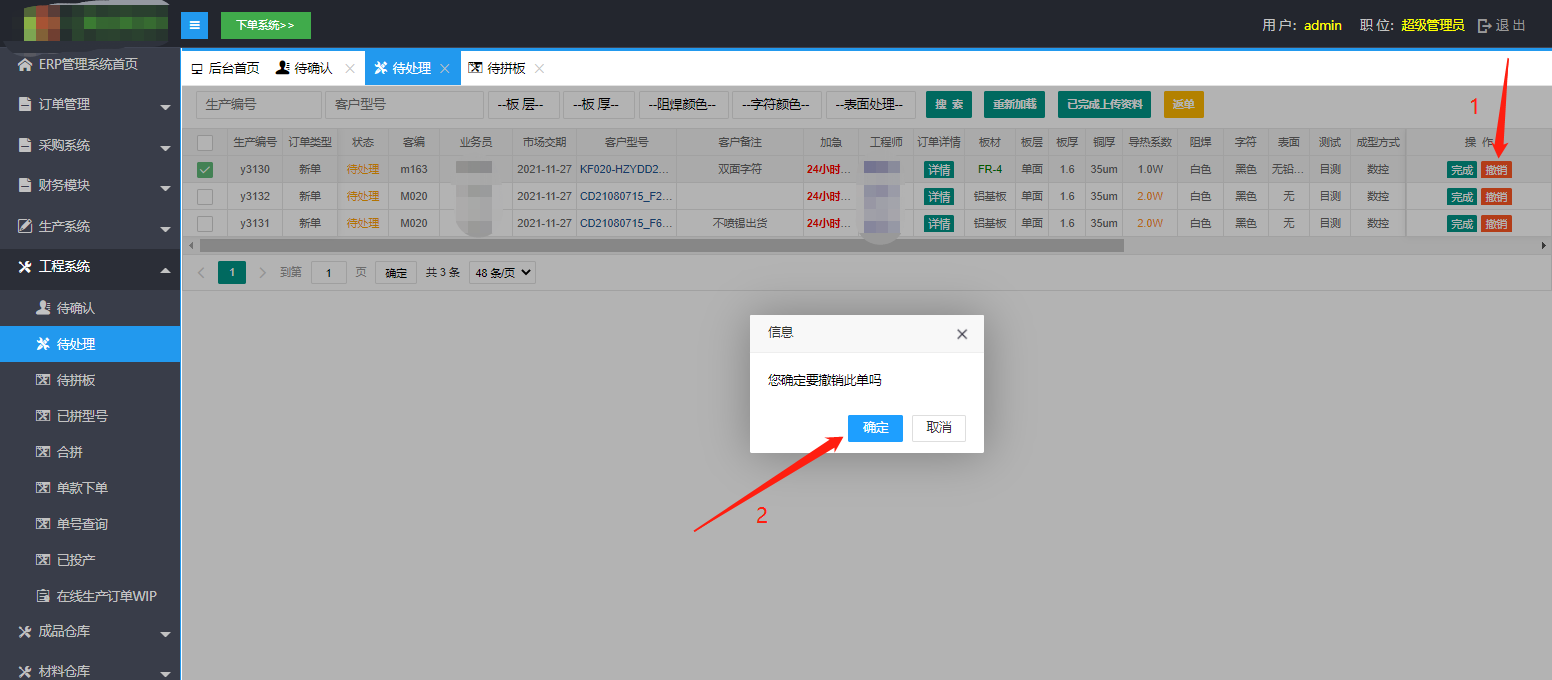This screenshot has height=680, width=1552.
Task: Open the 48 条/页 page size dropdown
Action: point(502,272)
